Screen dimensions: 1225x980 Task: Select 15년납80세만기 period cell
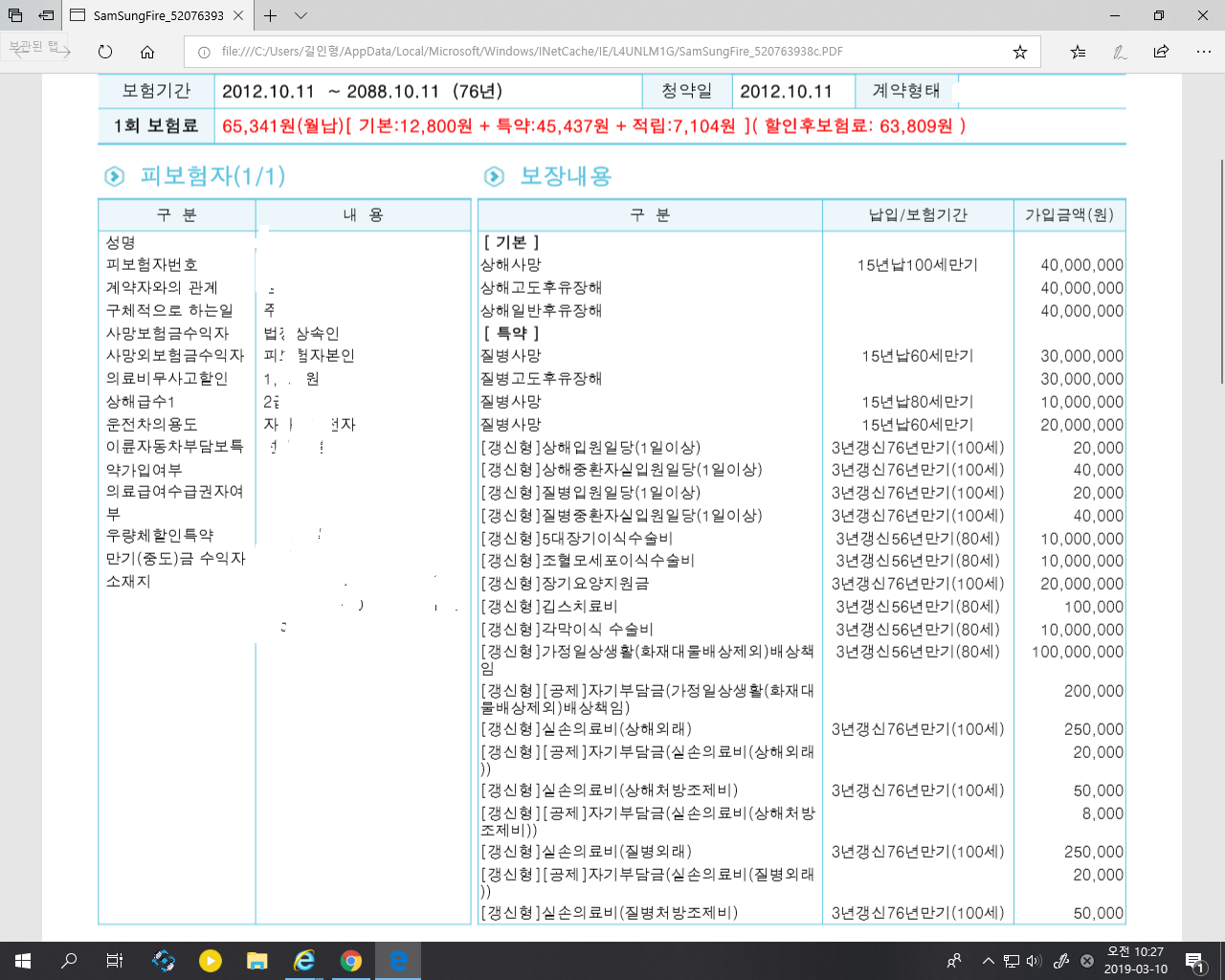click(917, 402)
